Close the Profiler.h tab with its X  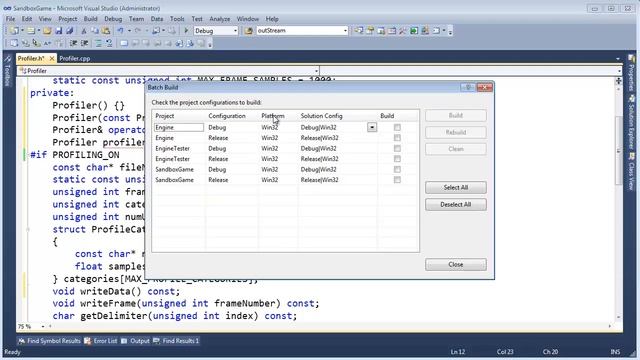52,59
